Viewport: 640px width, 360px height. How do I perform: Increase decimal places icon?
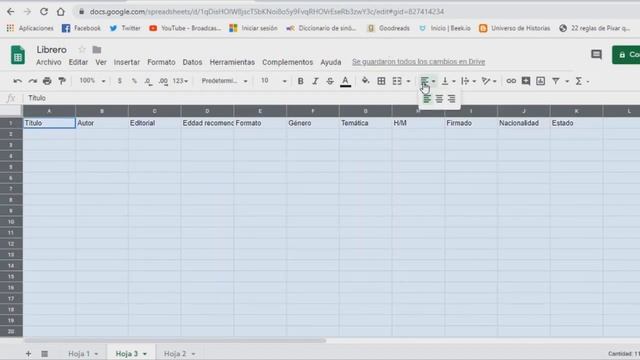[x=163, y=81]
